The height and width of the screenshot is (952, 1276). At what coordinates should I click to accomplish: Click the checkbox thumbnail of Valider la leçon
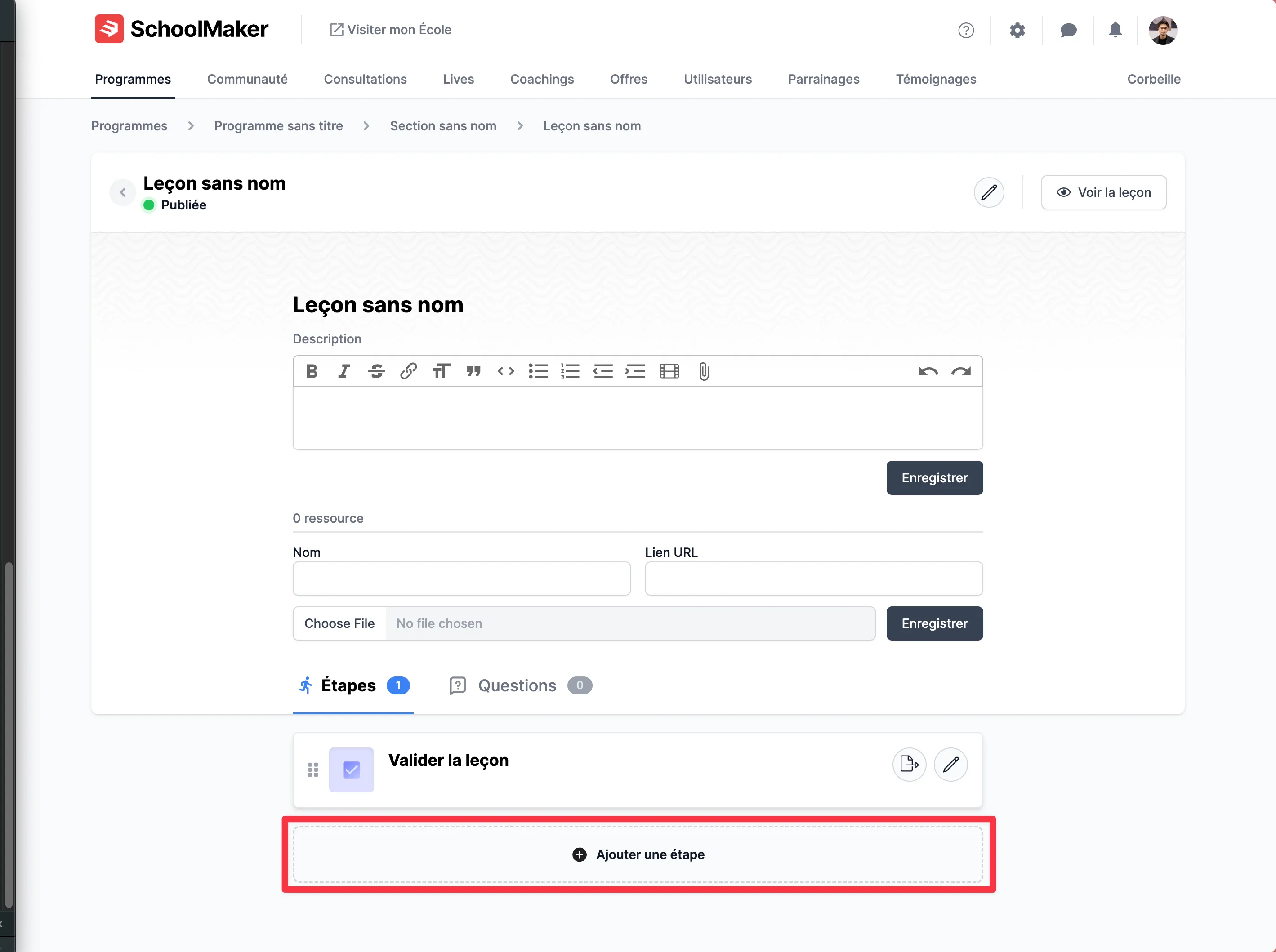(352, 770)
